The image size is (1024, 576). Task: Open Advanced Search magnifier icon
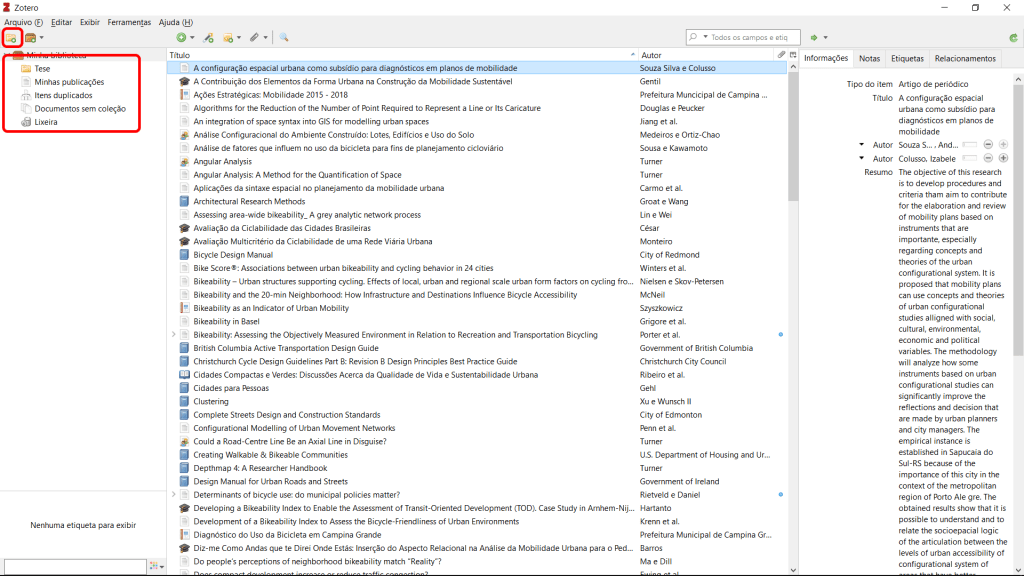click(284, 37)
